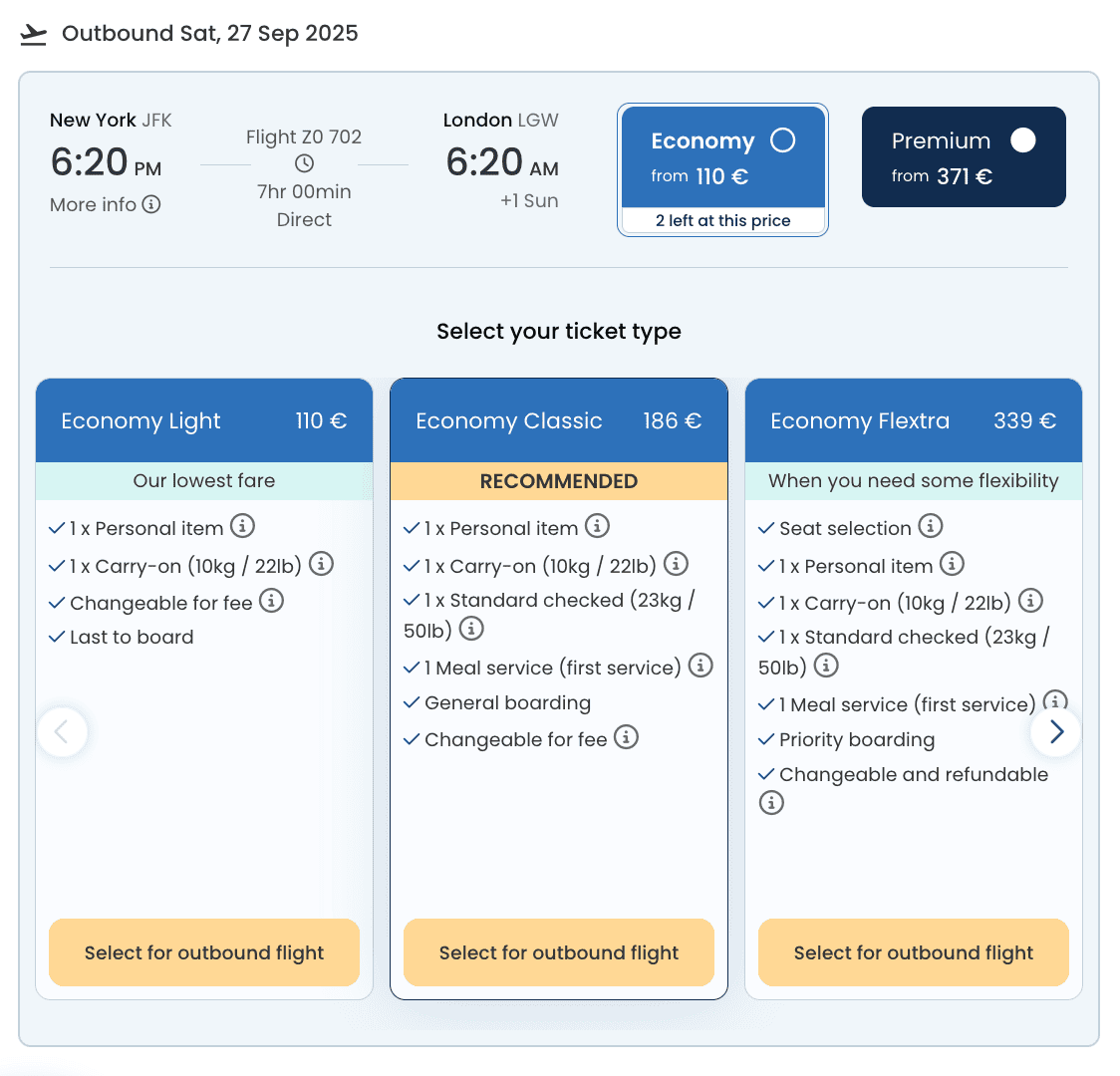This screenshot has height=1076, width=1120.
Task: Select the Economy cabin radio button
Action: point(783,140)
